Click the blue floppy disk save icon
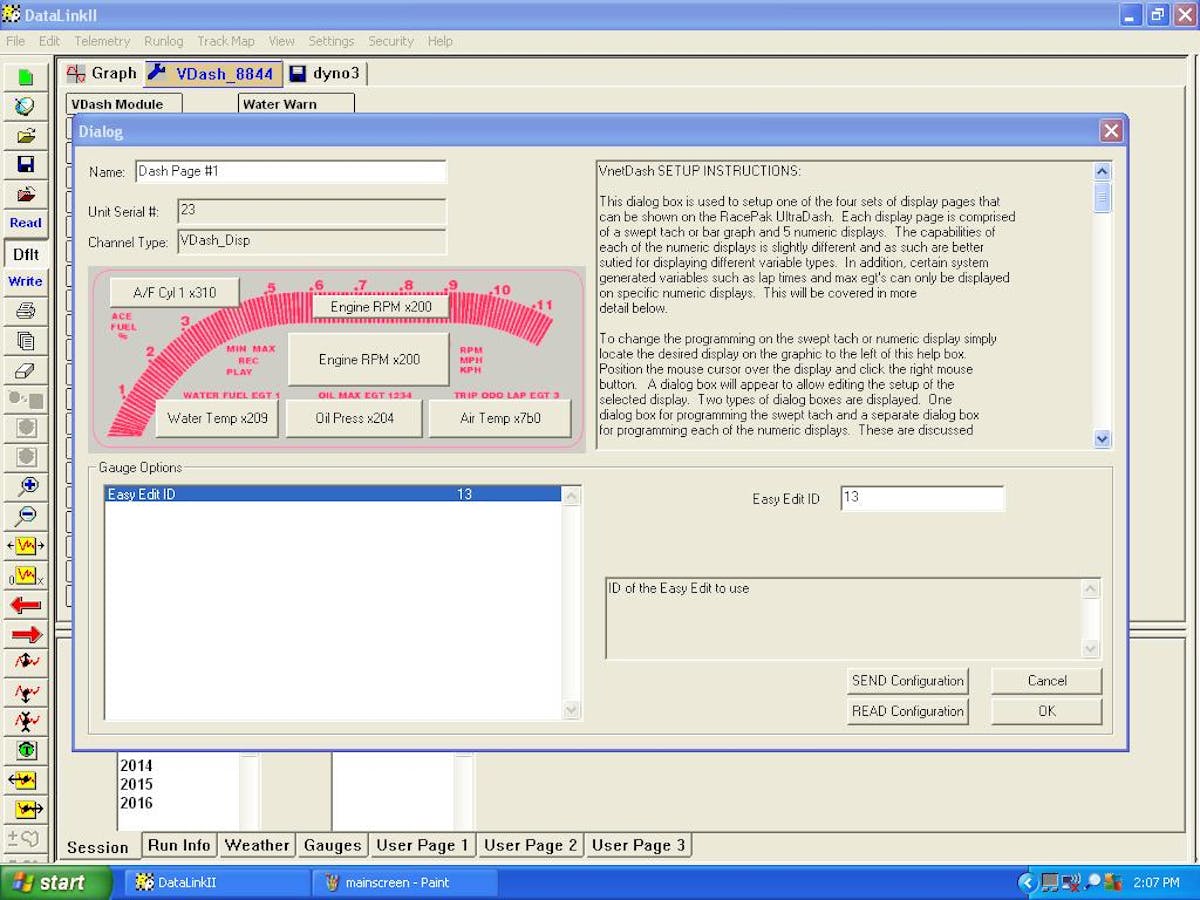Screen dimensions: 1200x900 [x=26, y=164]
